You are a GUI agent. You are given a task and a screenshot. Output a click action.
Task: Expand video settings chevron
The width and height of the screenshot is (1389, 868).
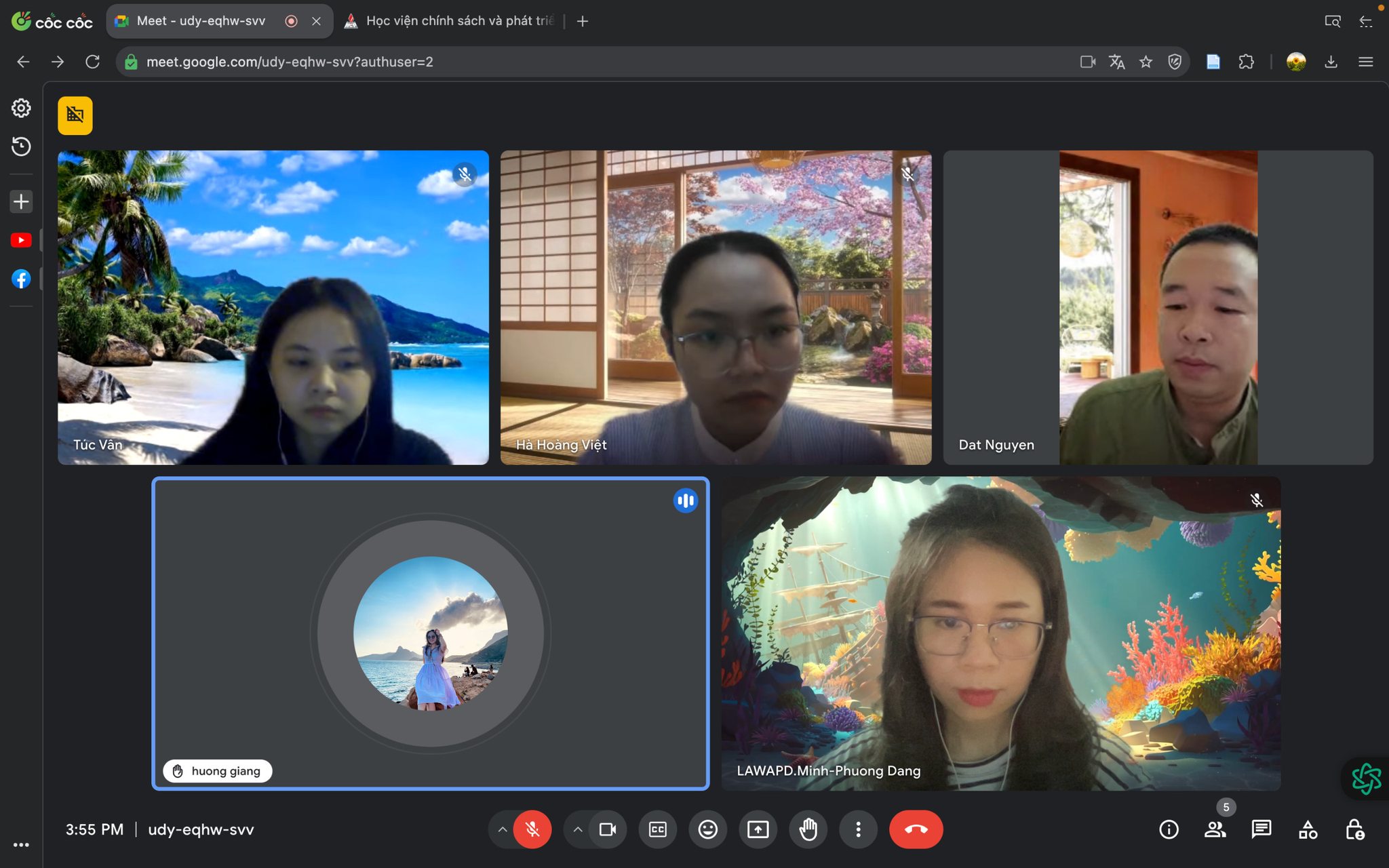[578, 829]
